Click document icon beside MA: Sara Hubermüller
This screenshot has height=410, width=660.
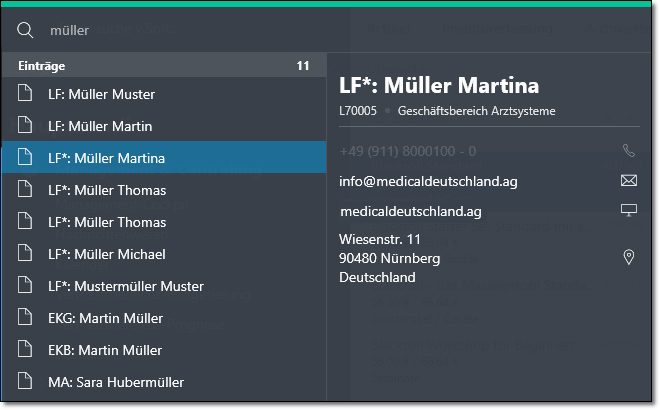pyautogui.click(x=26, y=382)
